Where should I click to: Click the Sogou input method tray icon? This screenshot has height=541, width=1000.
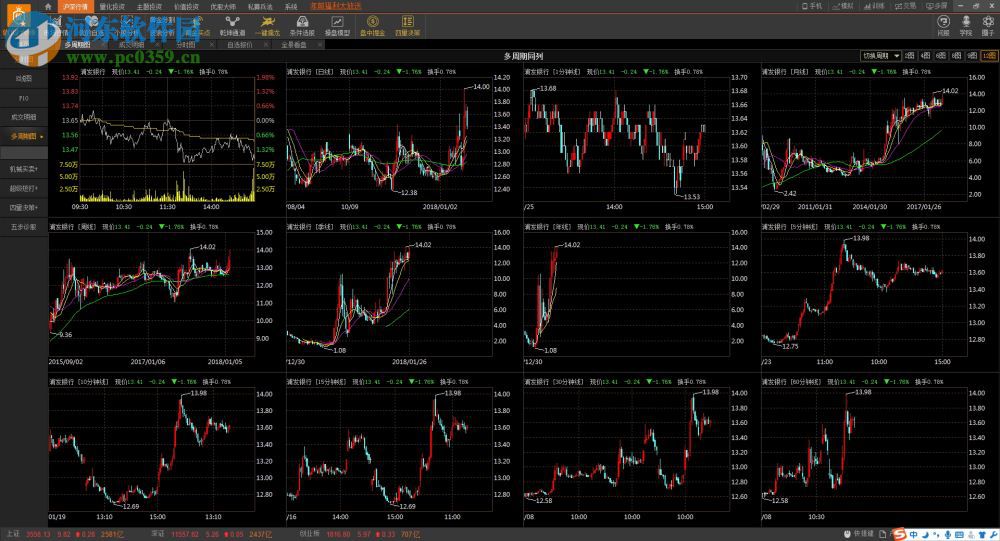(x=899, y=535)
